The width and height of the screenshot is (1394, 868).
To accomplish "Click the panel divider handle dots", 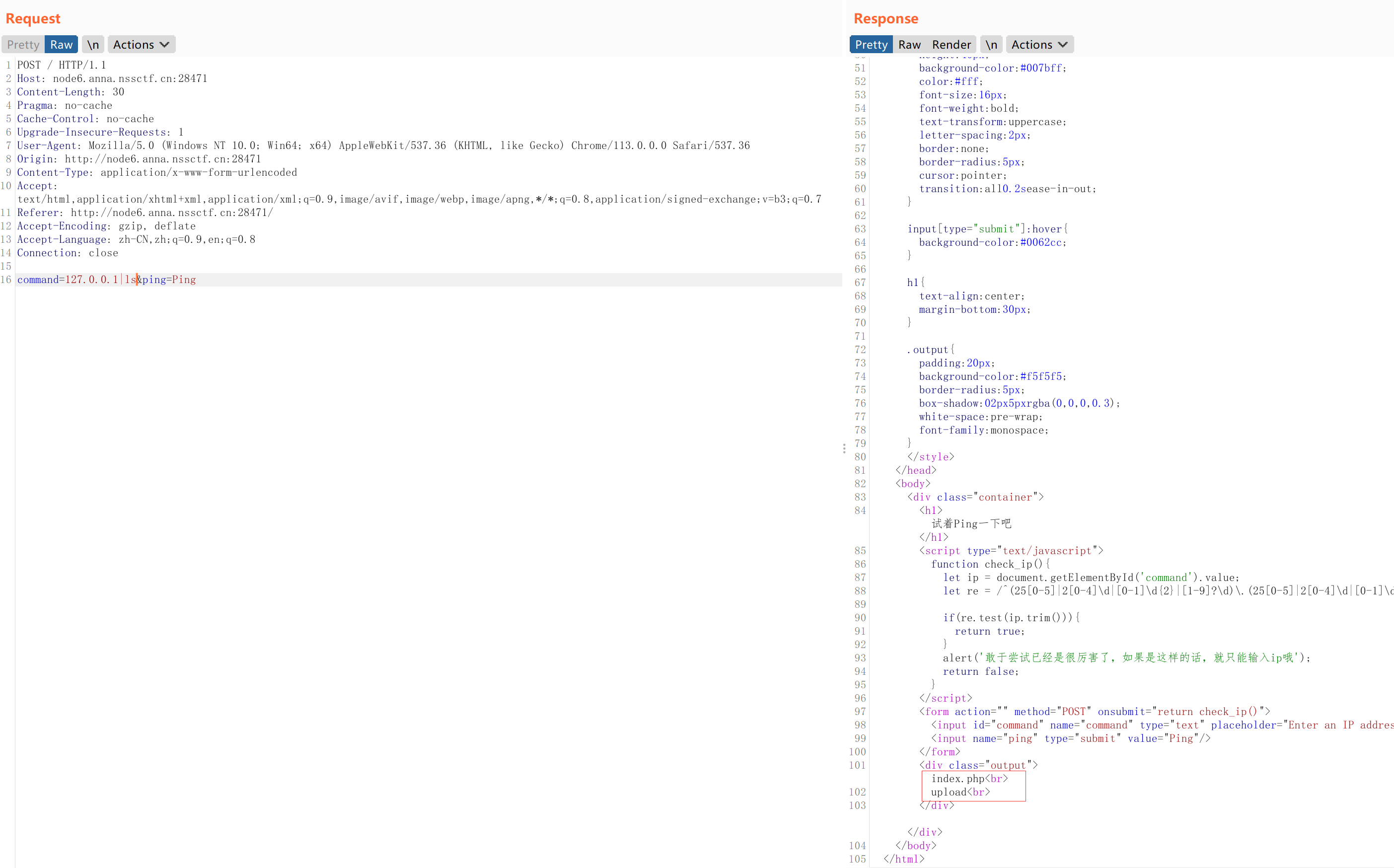I will [844, 448].
